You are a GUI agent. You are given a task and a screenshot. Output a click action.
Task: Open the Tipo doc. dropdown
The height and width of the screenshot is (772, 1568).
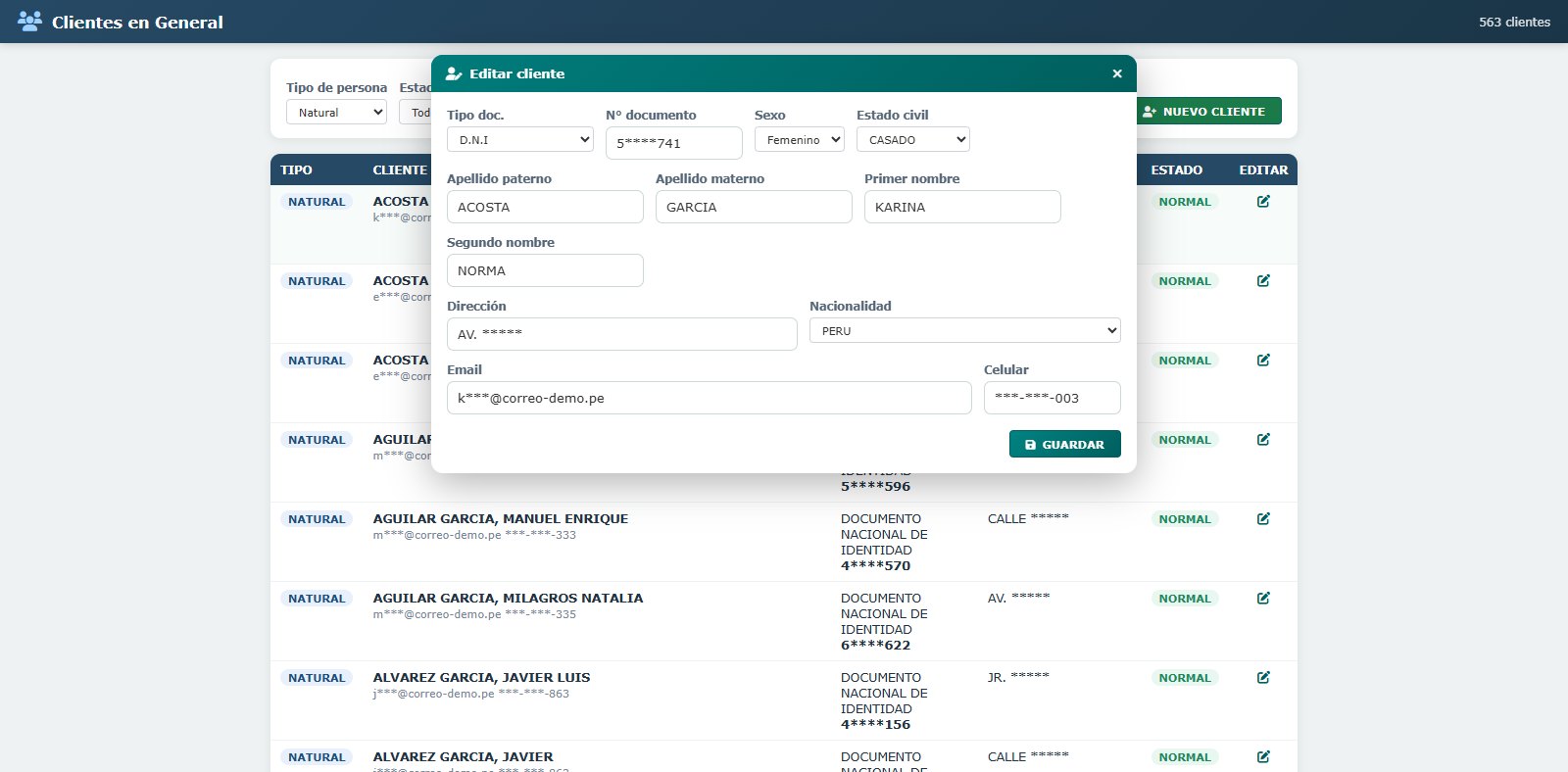520,140
